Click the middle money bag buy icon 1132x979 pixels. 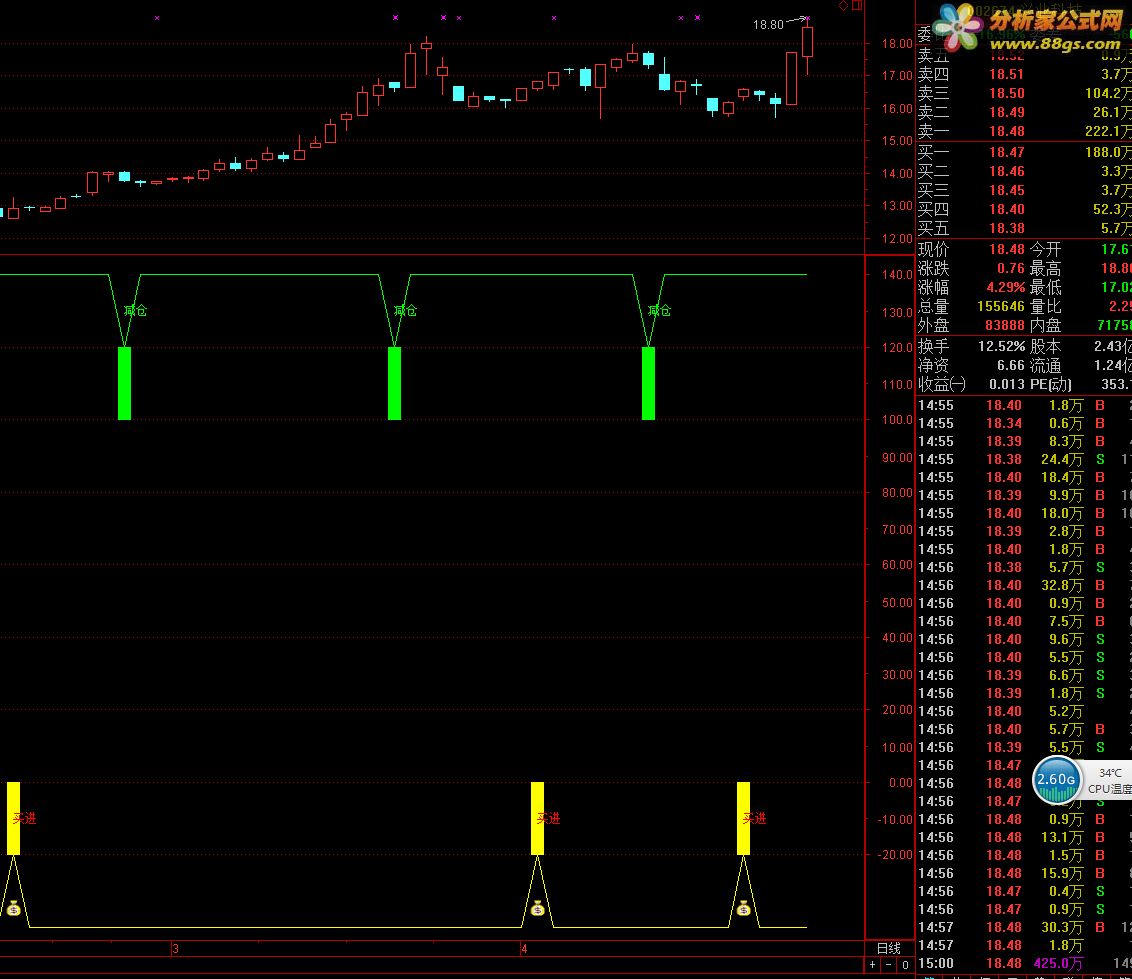tap(537, 908)
